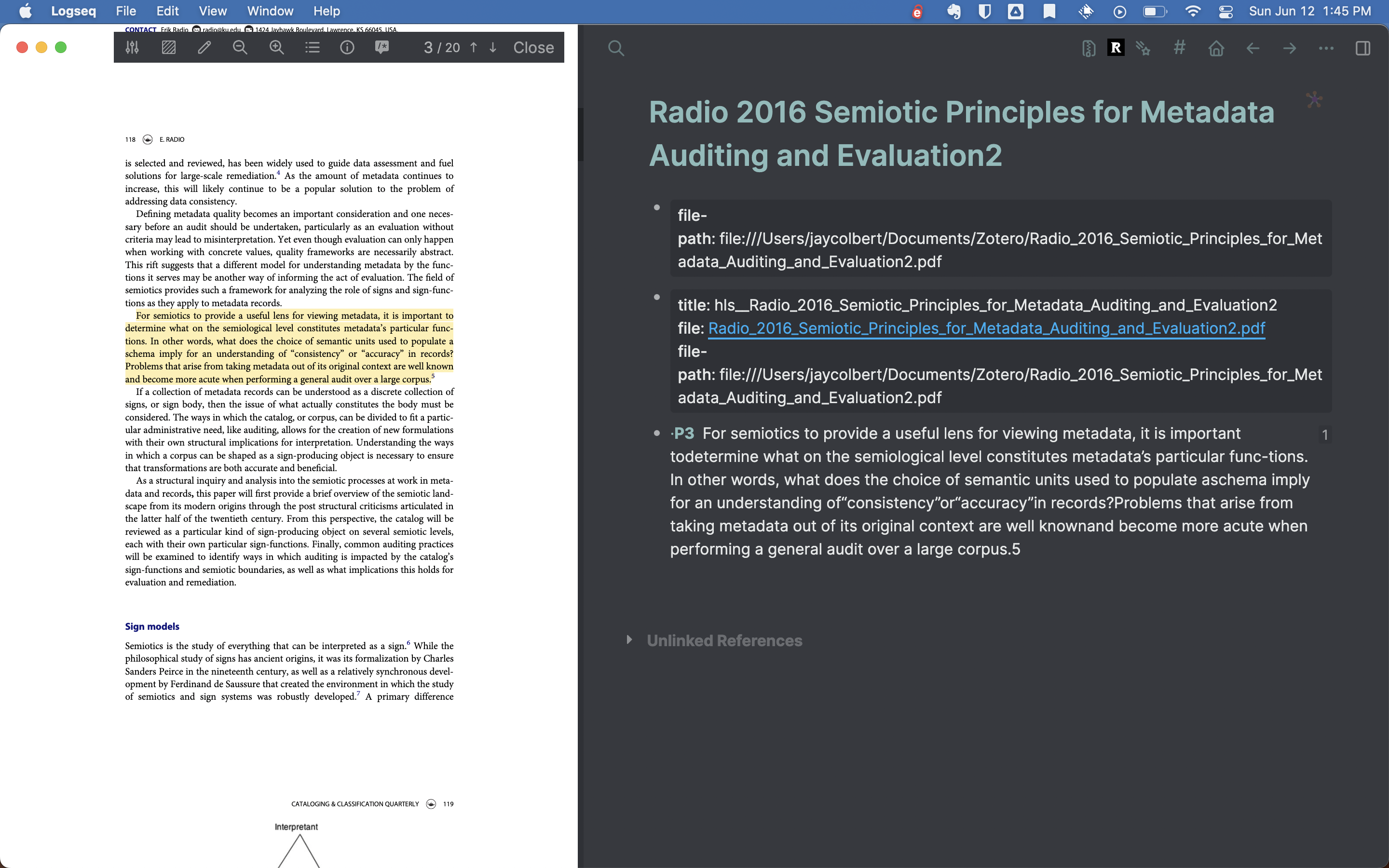Image resolution: width=1389 pixels, height=868 pixels.
Task: Close the PDF viewer
Action: [x=533, y=48]
